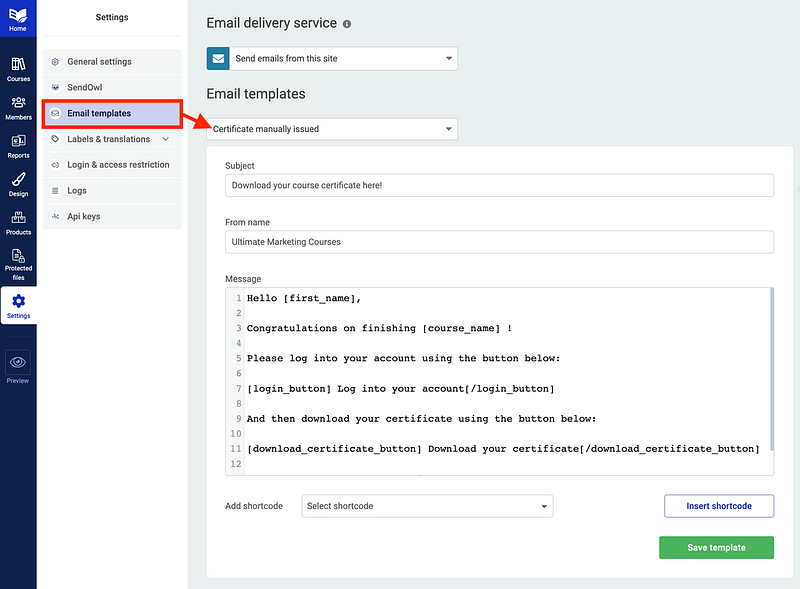800x589 pixels.
Task: Select General settings menu item
Action: pyautogui.click(x=112, y=62)
